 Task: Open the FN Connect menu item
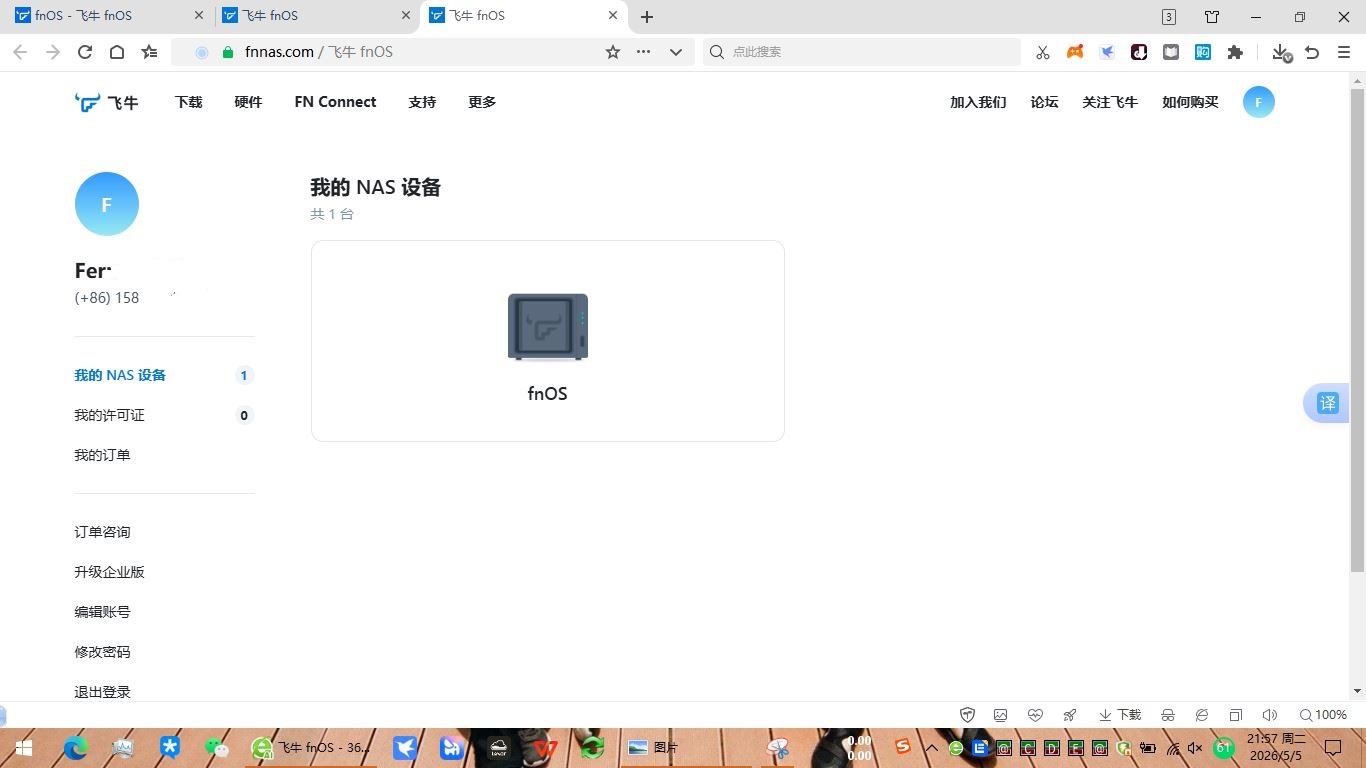coord(335,102)
